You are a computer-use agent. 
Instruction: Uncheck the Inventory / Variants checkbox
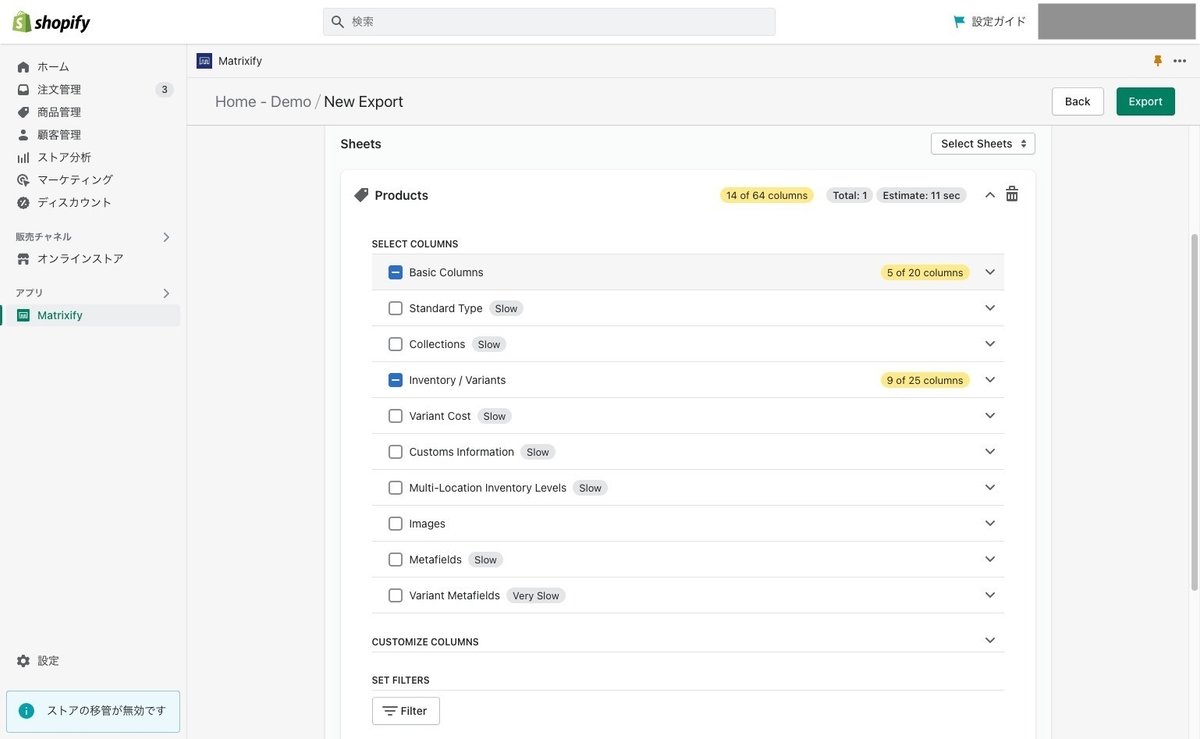click(393, 378)
